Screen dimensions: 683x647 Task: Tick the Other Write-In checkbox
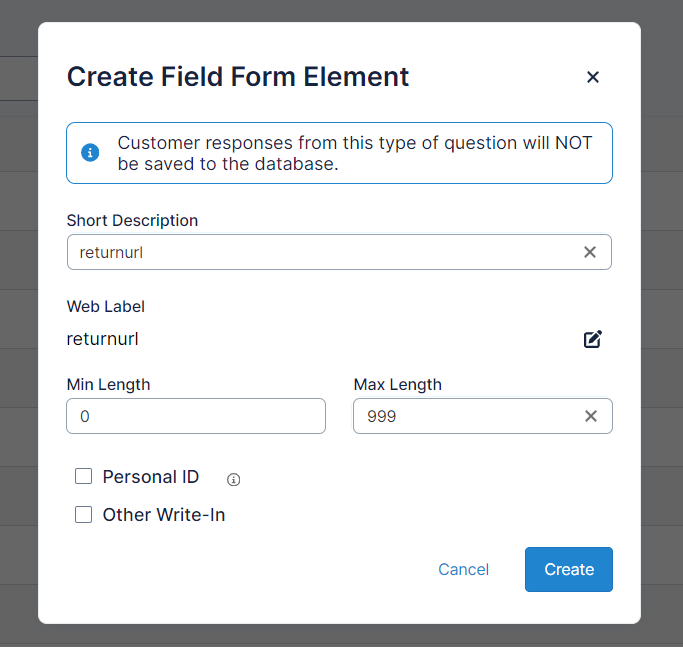tap(84, 515)
